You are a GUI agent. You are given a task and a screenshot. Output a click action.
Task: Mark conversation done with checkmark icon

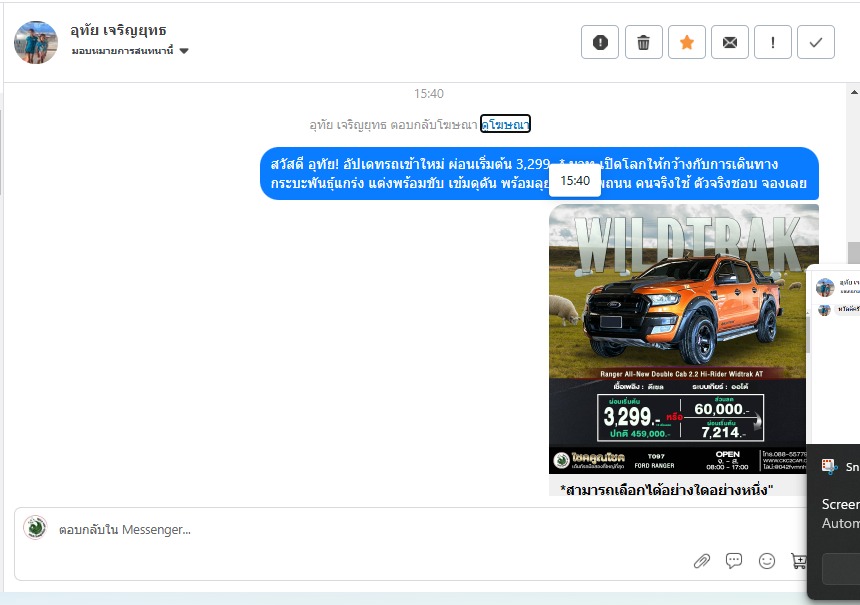(816, 42)
